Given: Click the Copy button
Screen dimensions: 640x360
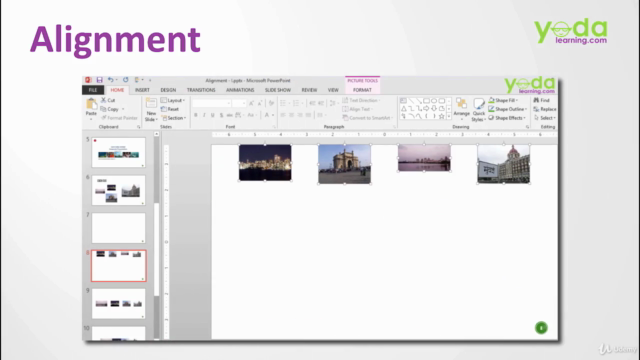Looking at the screenshot, I should pyautogui.click(x=110, y=109).
